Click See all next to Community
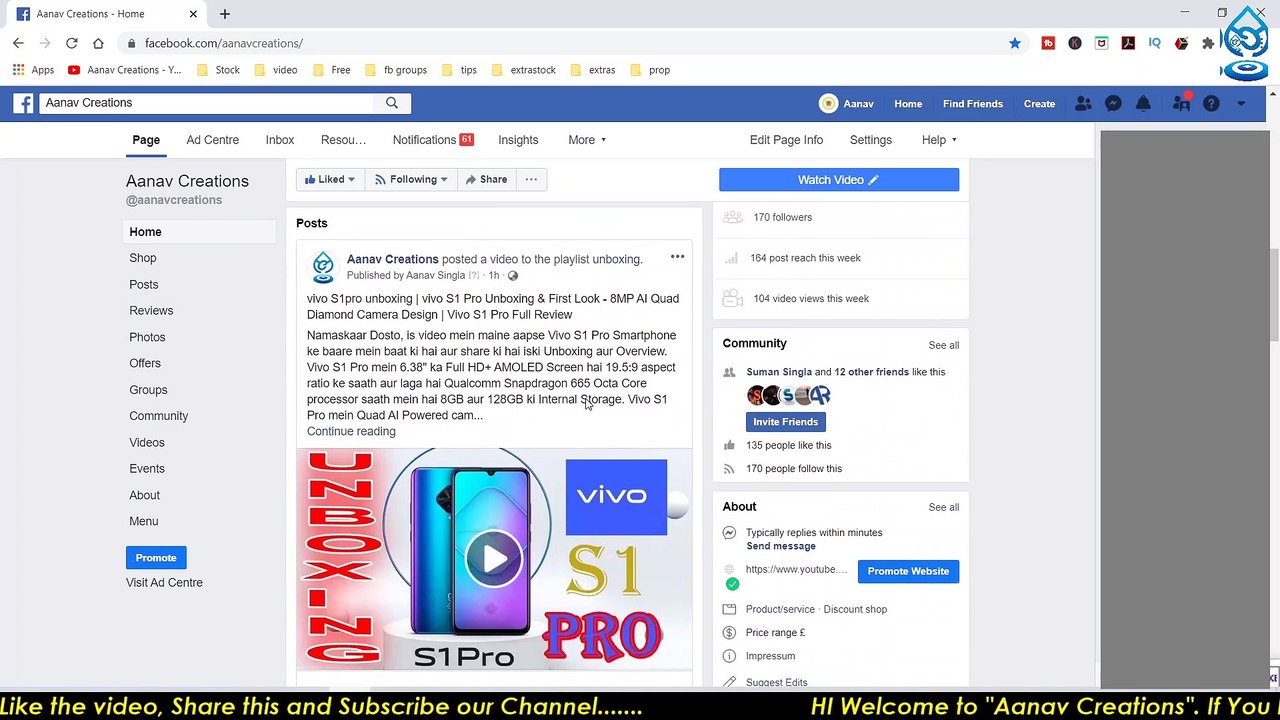 point(943,345)
